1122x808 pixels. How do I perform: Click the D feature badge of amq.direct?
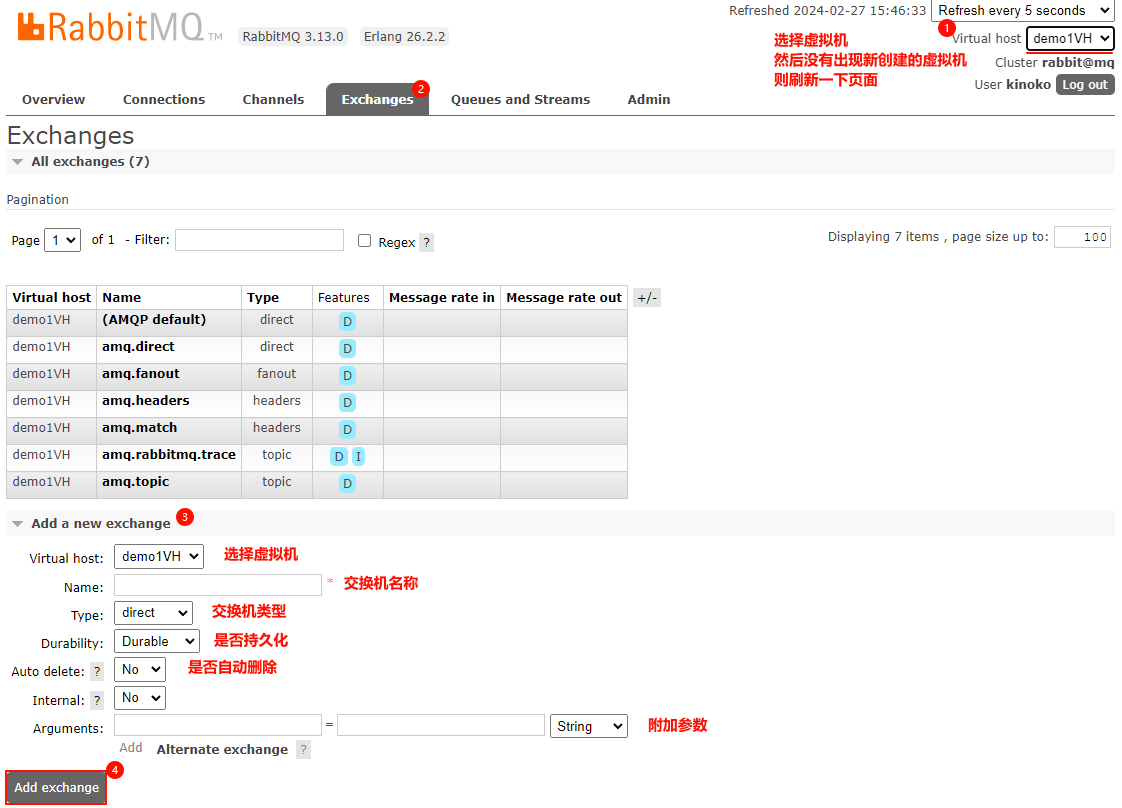(347, 349)
